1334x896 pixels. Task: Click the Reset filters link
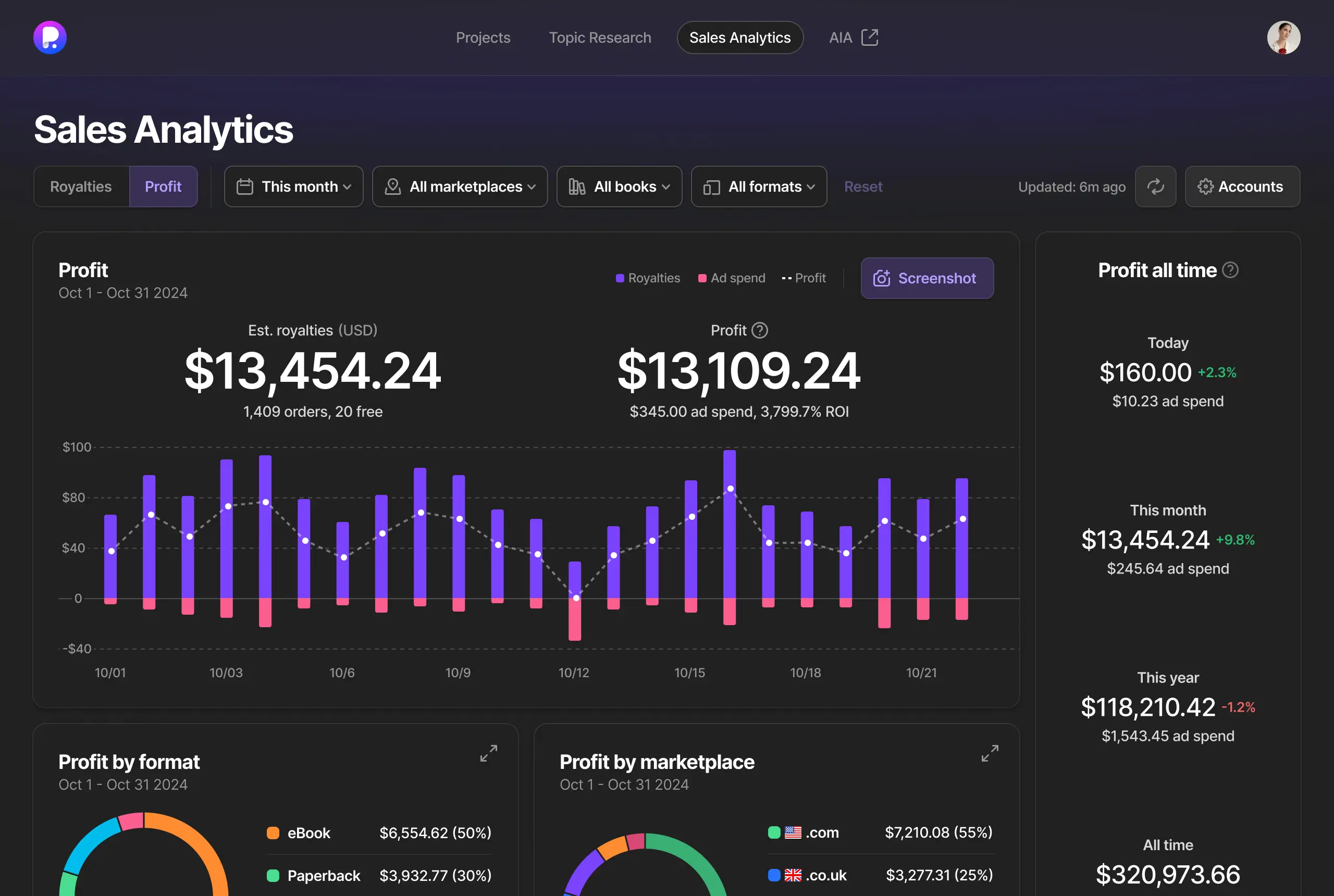point(863,186)
